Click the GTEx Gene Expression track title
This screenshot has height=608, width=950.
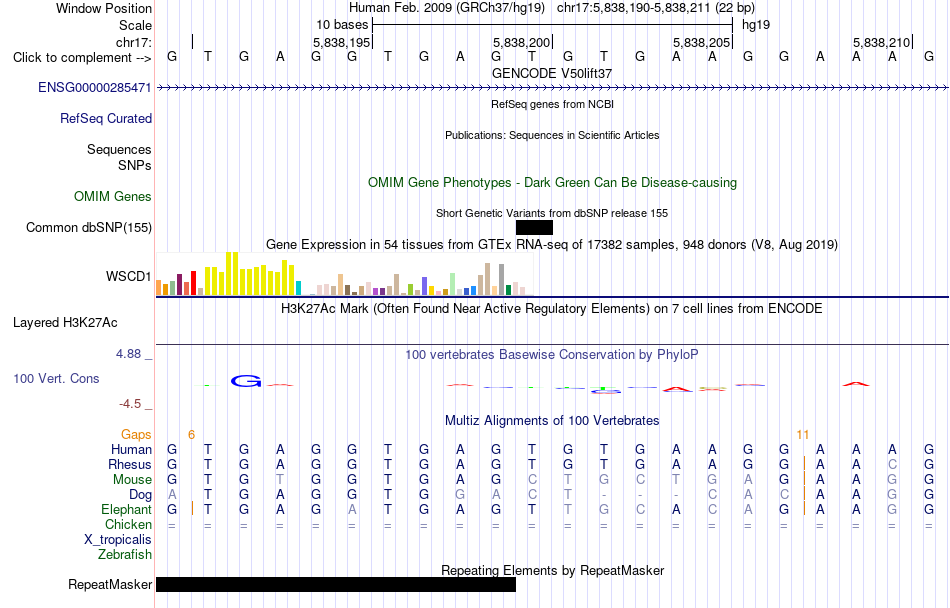tap(552, 245)
